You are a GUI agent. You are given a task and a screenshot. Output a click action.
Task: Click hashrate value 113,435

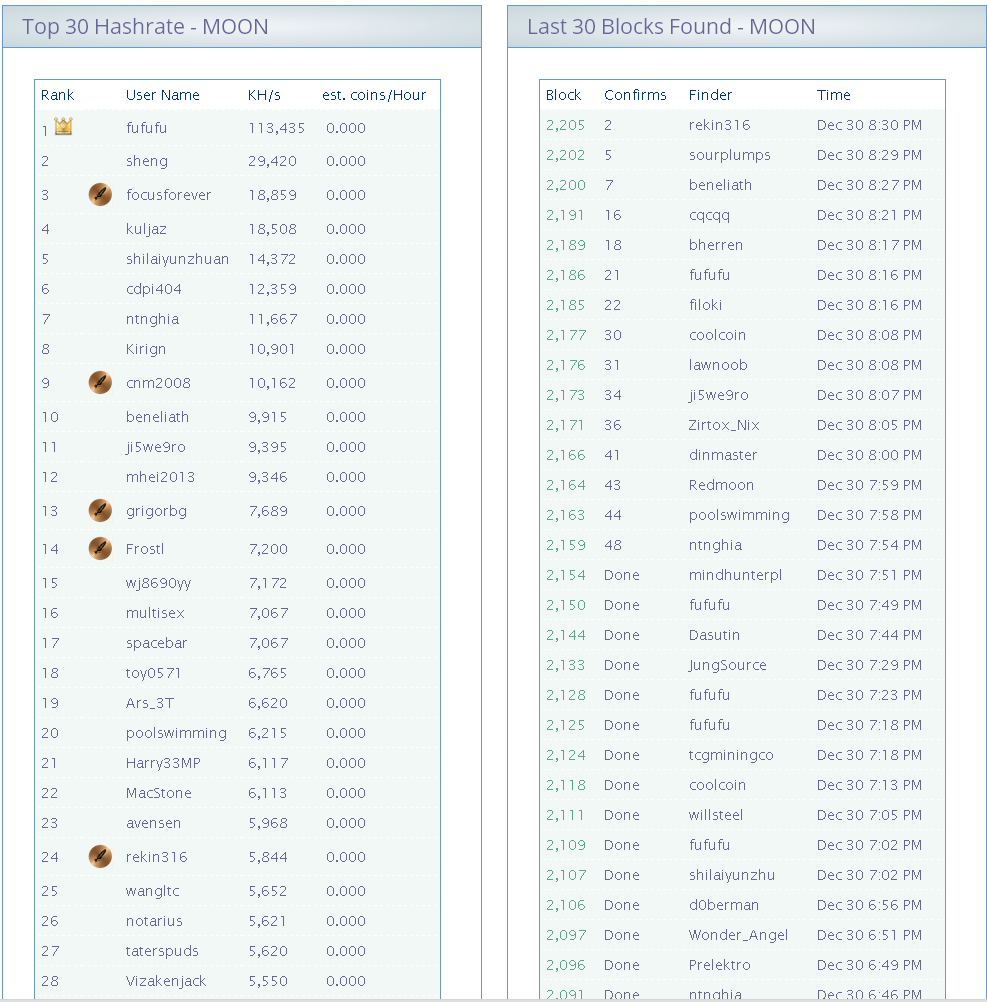pyautogui.click(x=276, y=128)
